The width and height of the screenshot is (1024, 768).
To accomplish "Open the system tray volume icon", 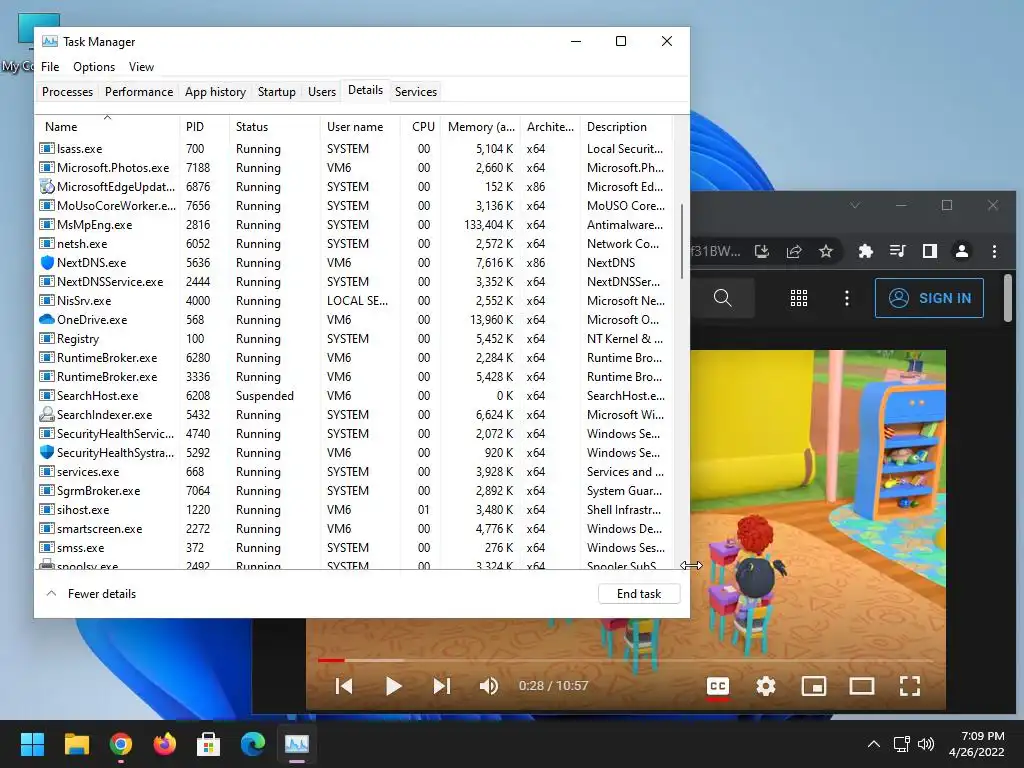I will pos(926,744).
